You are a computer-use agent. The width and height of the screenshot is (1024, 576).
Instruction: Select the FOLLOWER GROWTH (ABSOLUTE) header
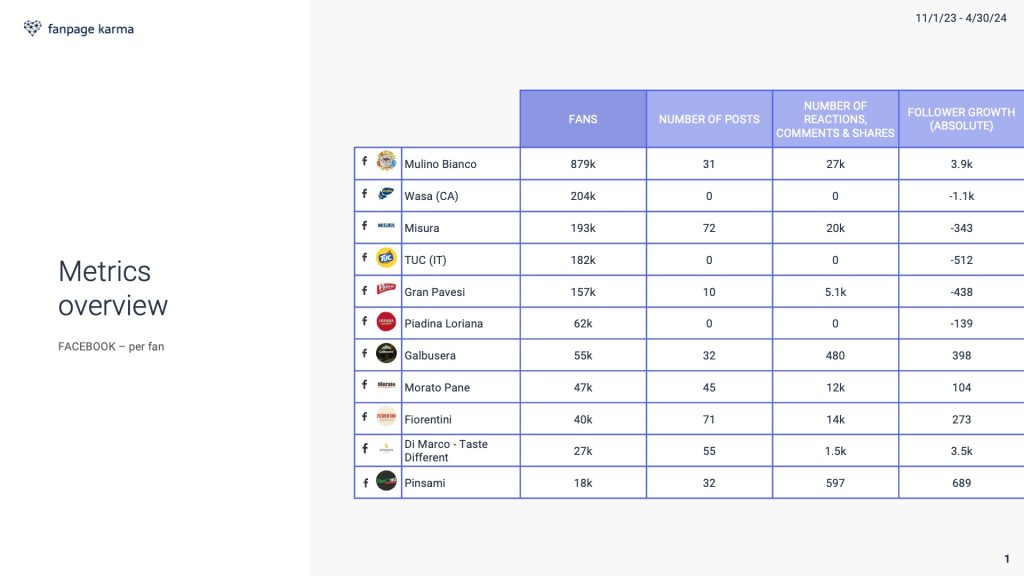(961, 119)
